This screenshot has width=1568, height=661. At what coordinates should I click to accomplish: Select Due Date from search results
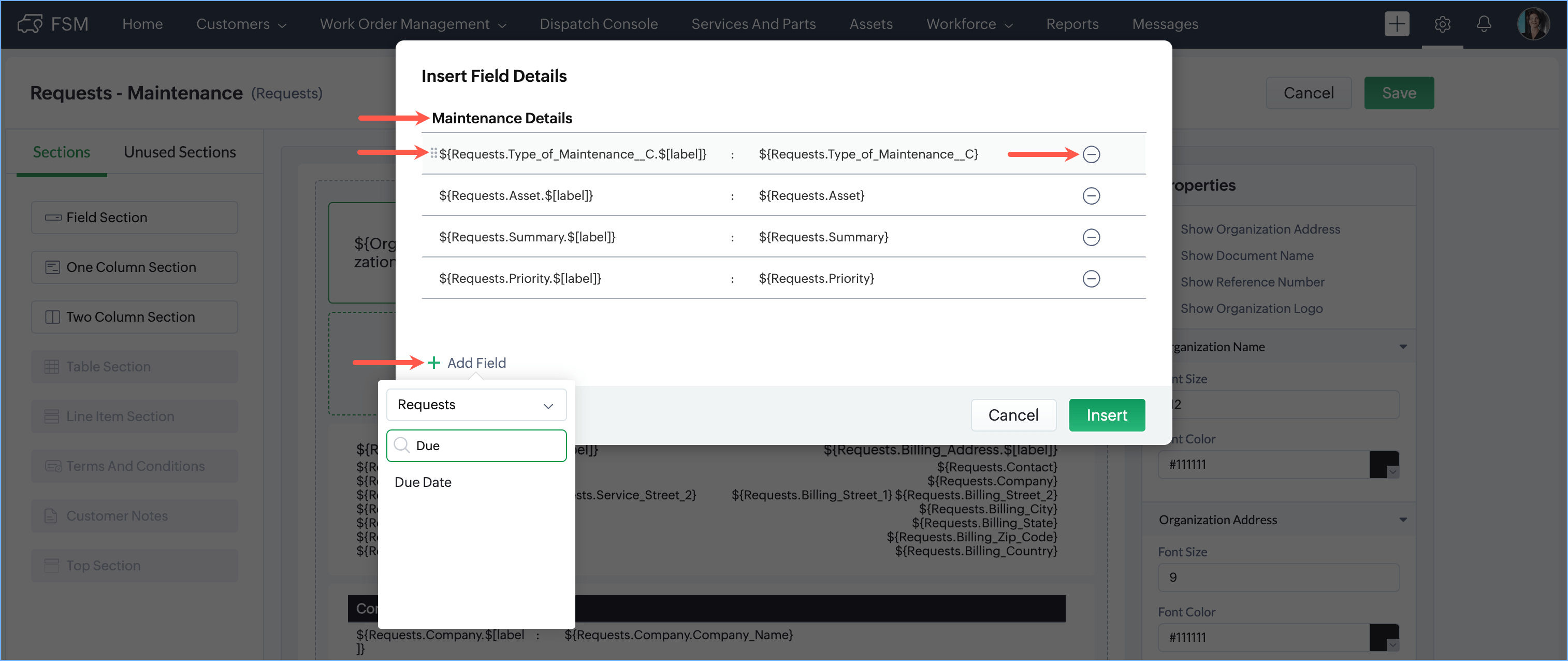coord(423,482)
